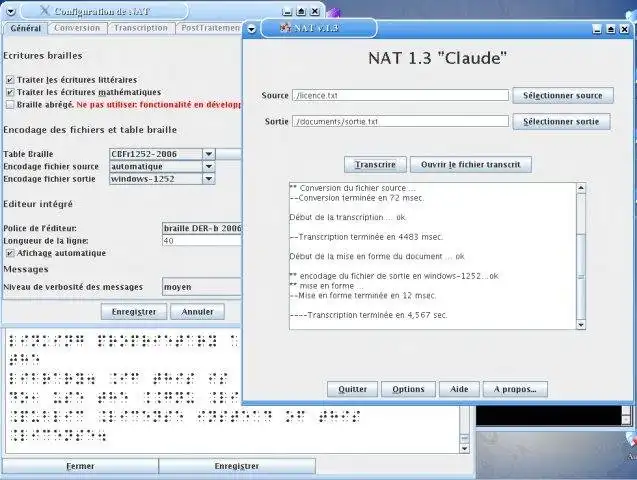
Task: Open Options in the NAT window
Action: pos(408,389)
